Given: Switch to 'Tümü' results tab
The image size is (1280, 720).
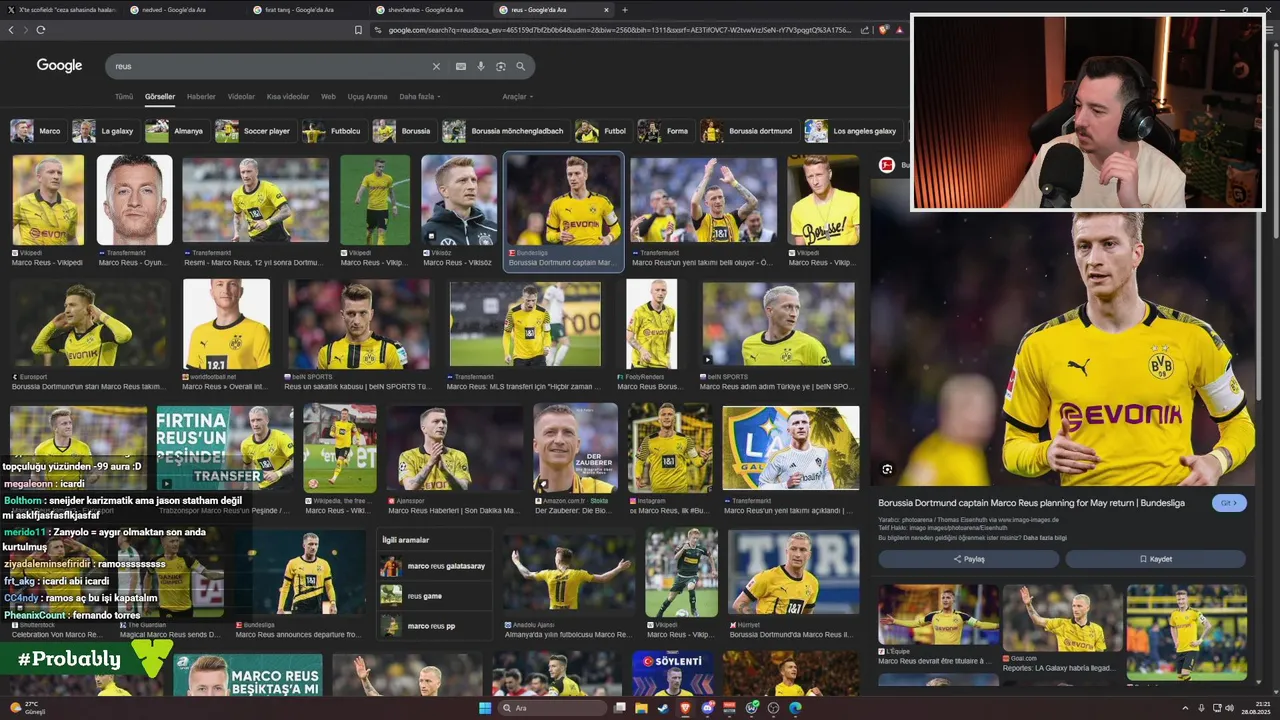Looking at the screenshot, I should coord(124,97).
